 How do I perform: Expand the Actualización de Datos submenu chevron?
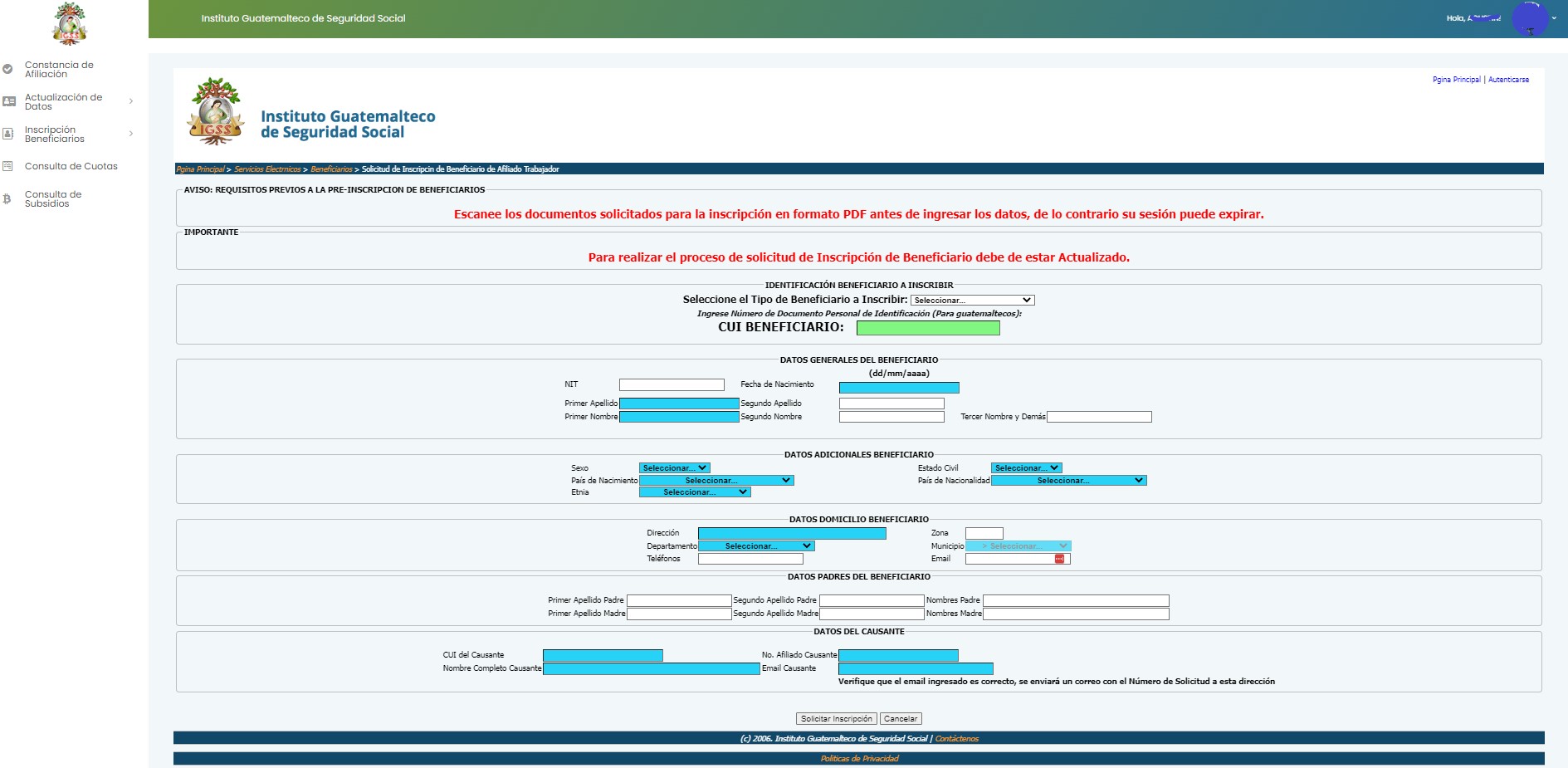pyautogui.click(x=131, y=101)
